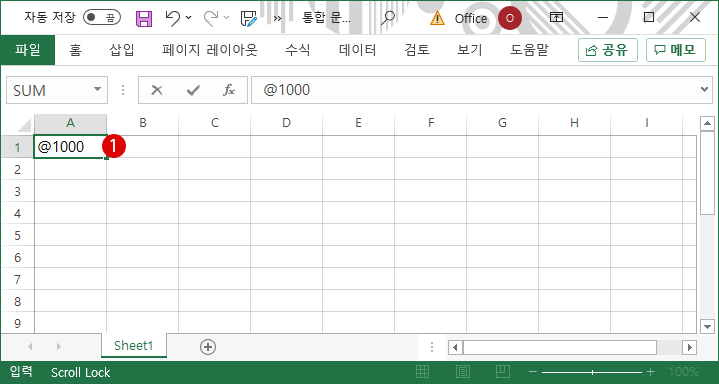Cancel entry with the X icon

[157, 90]
